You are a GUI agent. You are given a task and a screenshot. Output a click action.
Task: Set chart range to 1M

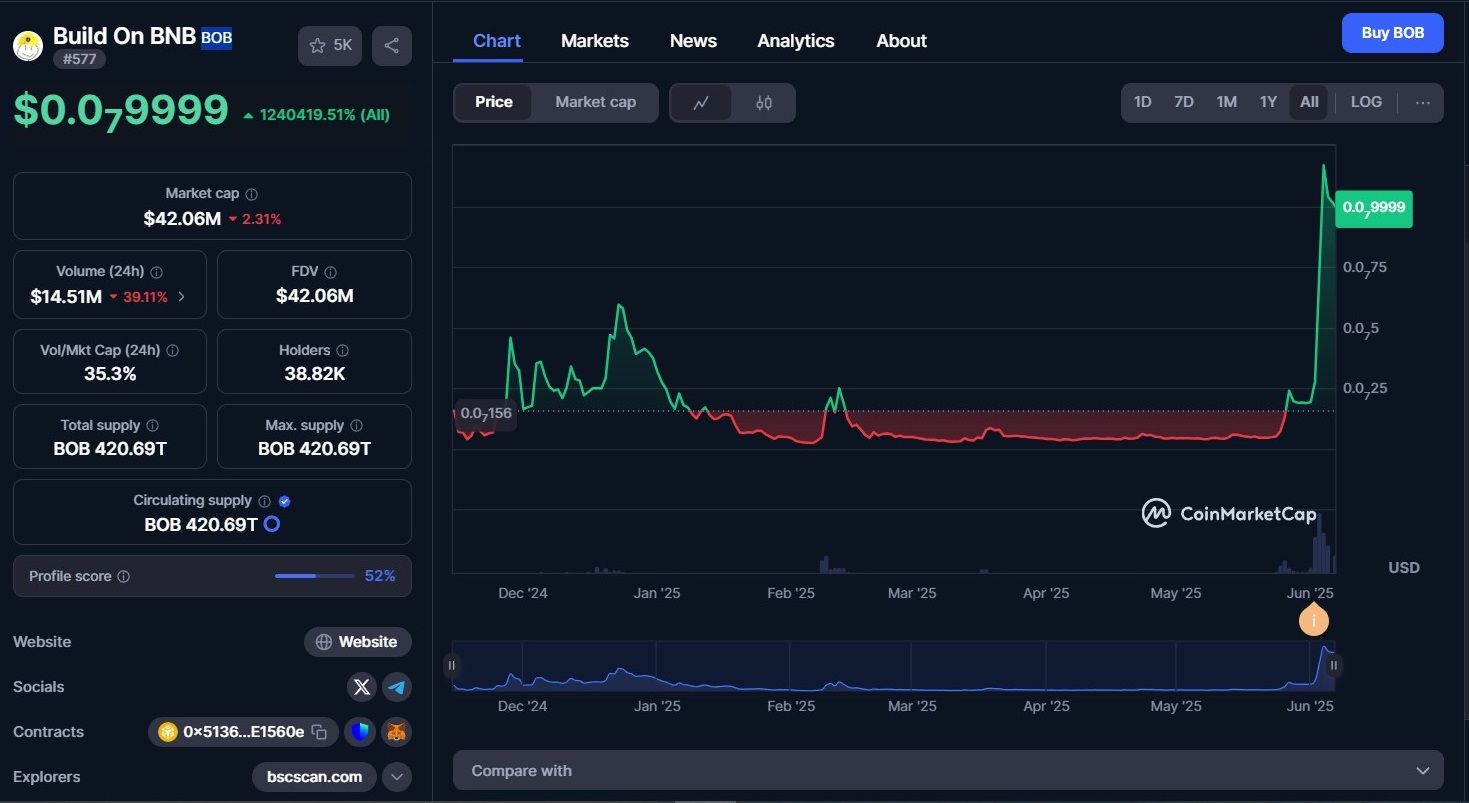(x=1227, y=102)
